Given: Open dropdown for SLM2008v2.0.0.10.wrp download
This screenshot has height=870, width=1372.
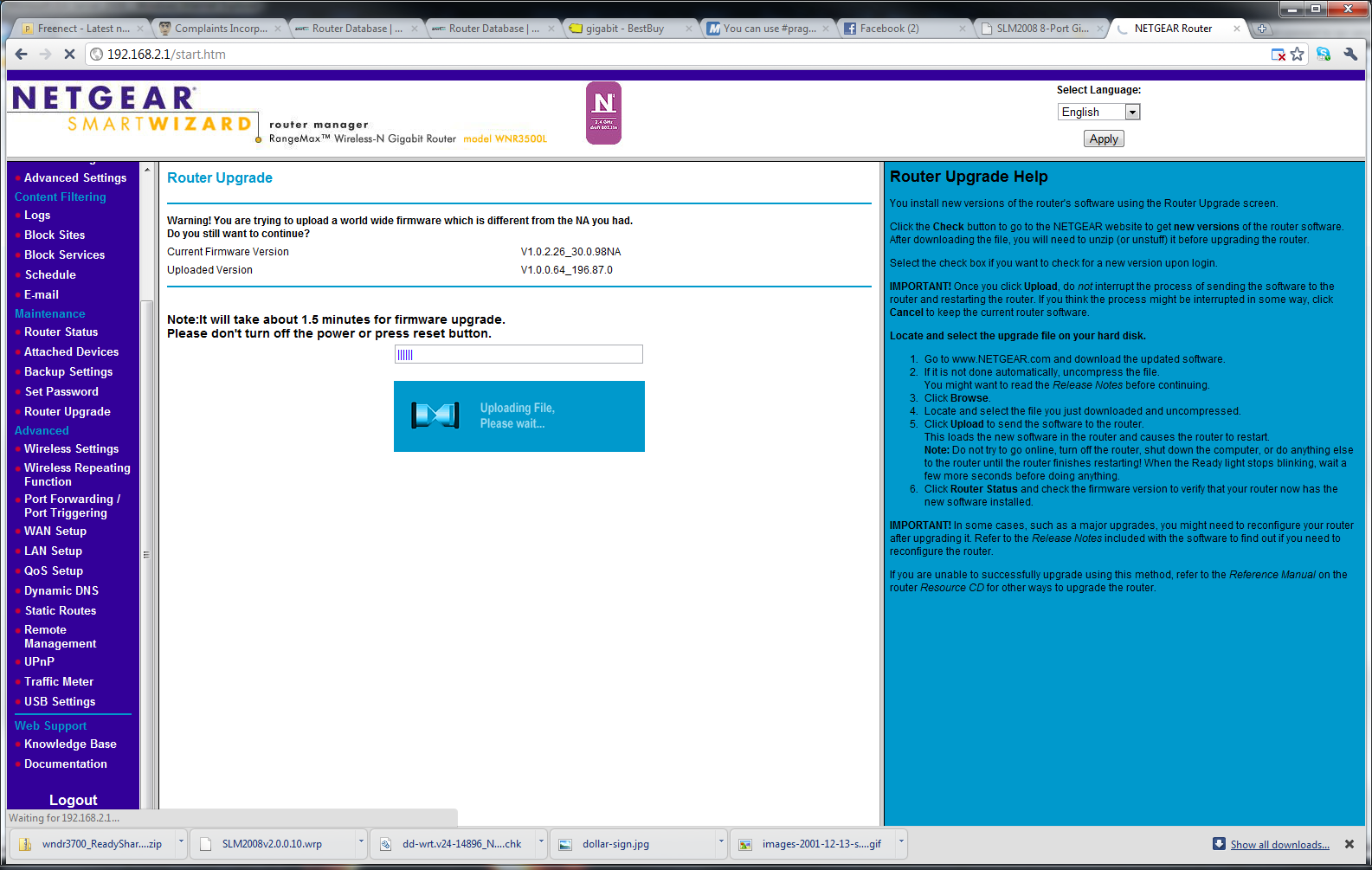Looking at the screenshot, I should click(361, 841).
